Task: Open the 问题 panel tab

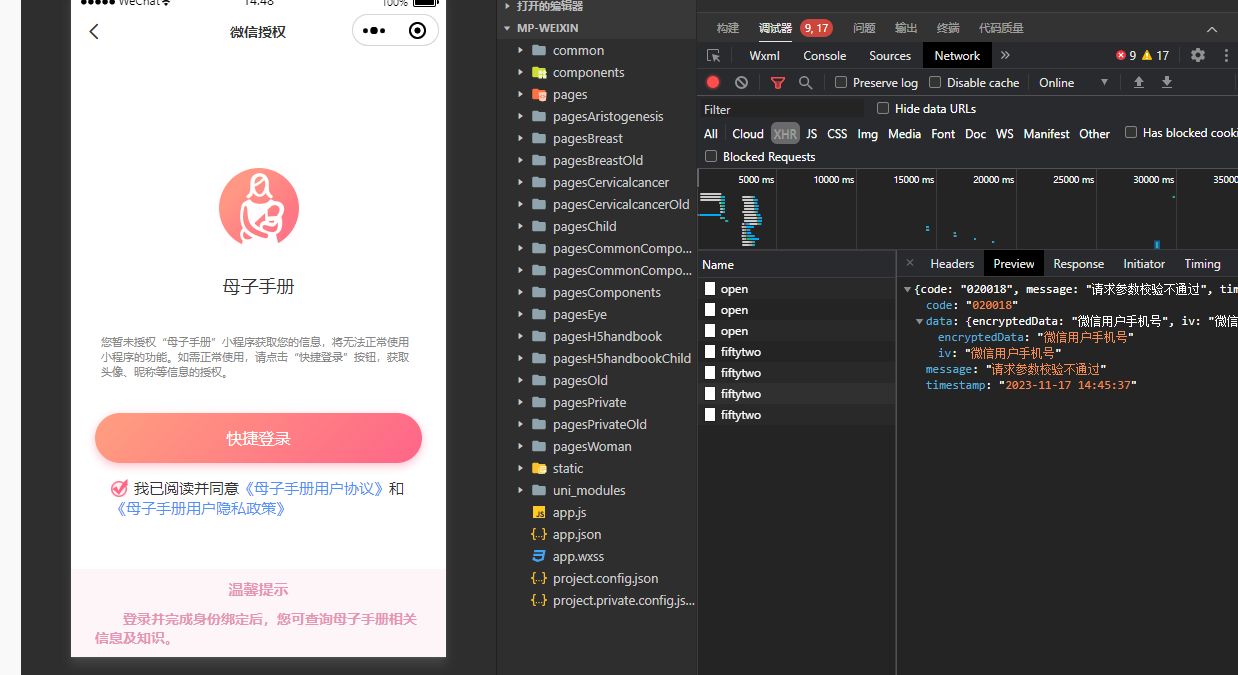Action: pyautogui.click(x=864, y=28)
